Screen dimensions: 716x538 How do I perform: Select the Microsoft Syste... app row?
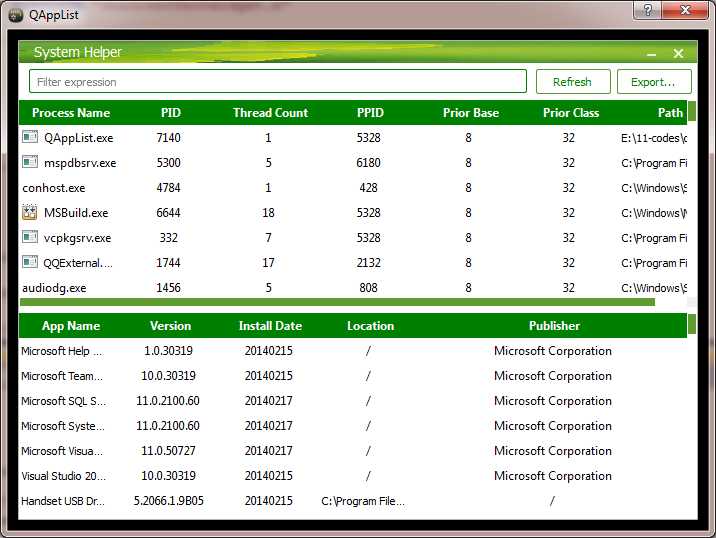(x=353, y=426)
